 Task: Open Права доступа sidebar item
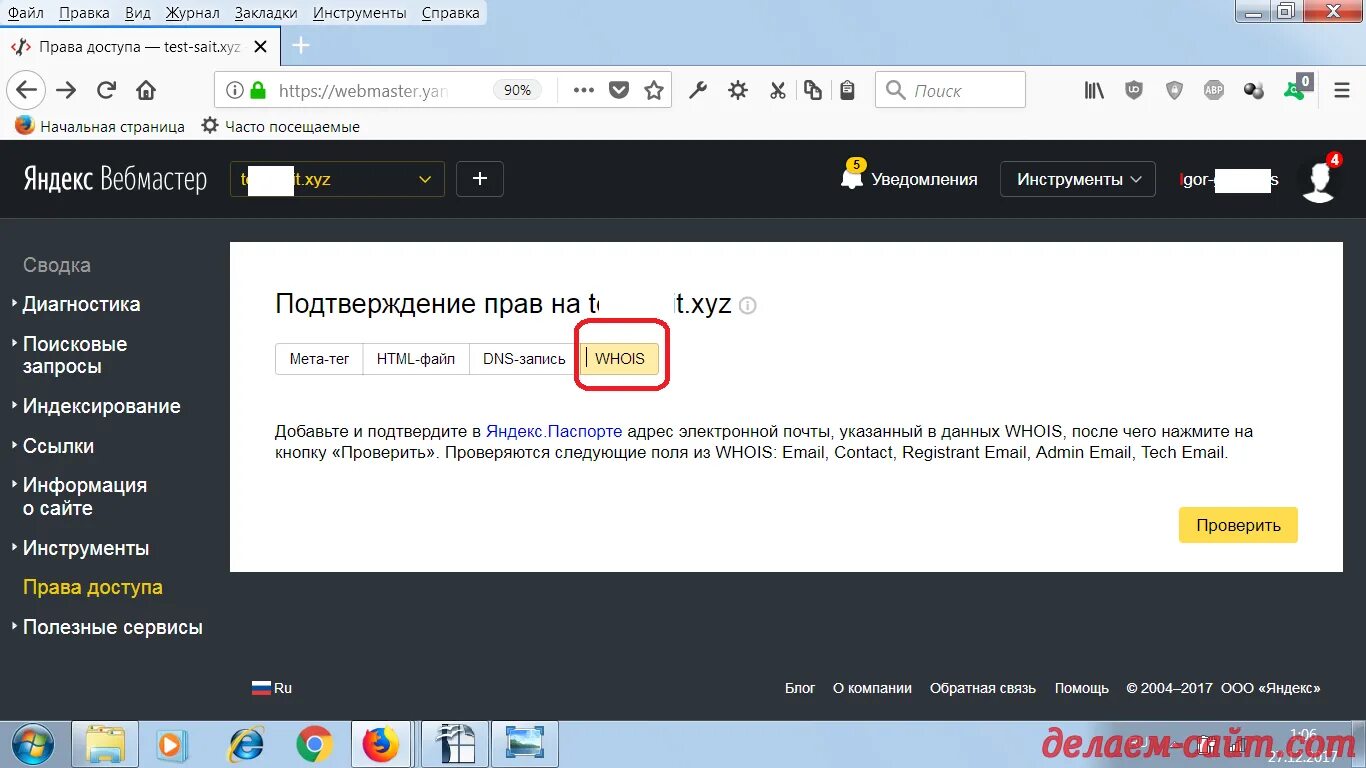93,587
